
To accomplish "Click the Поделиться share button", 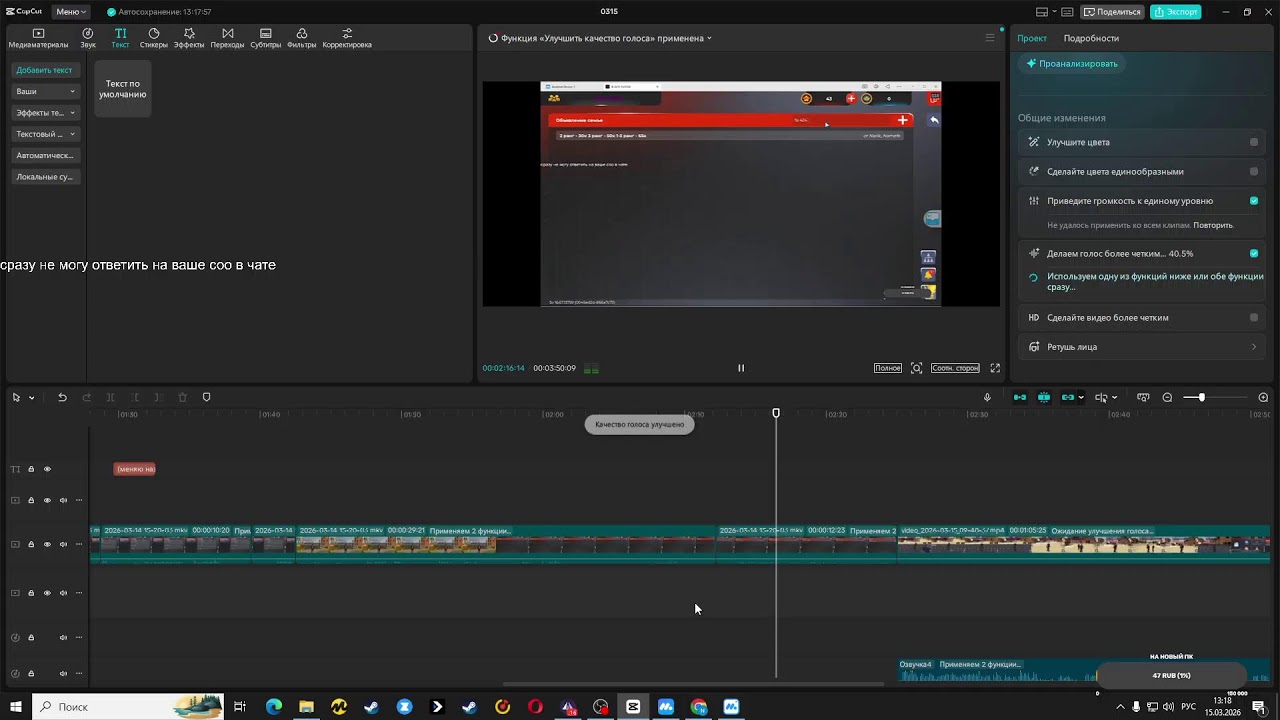I will [1113, 12].
